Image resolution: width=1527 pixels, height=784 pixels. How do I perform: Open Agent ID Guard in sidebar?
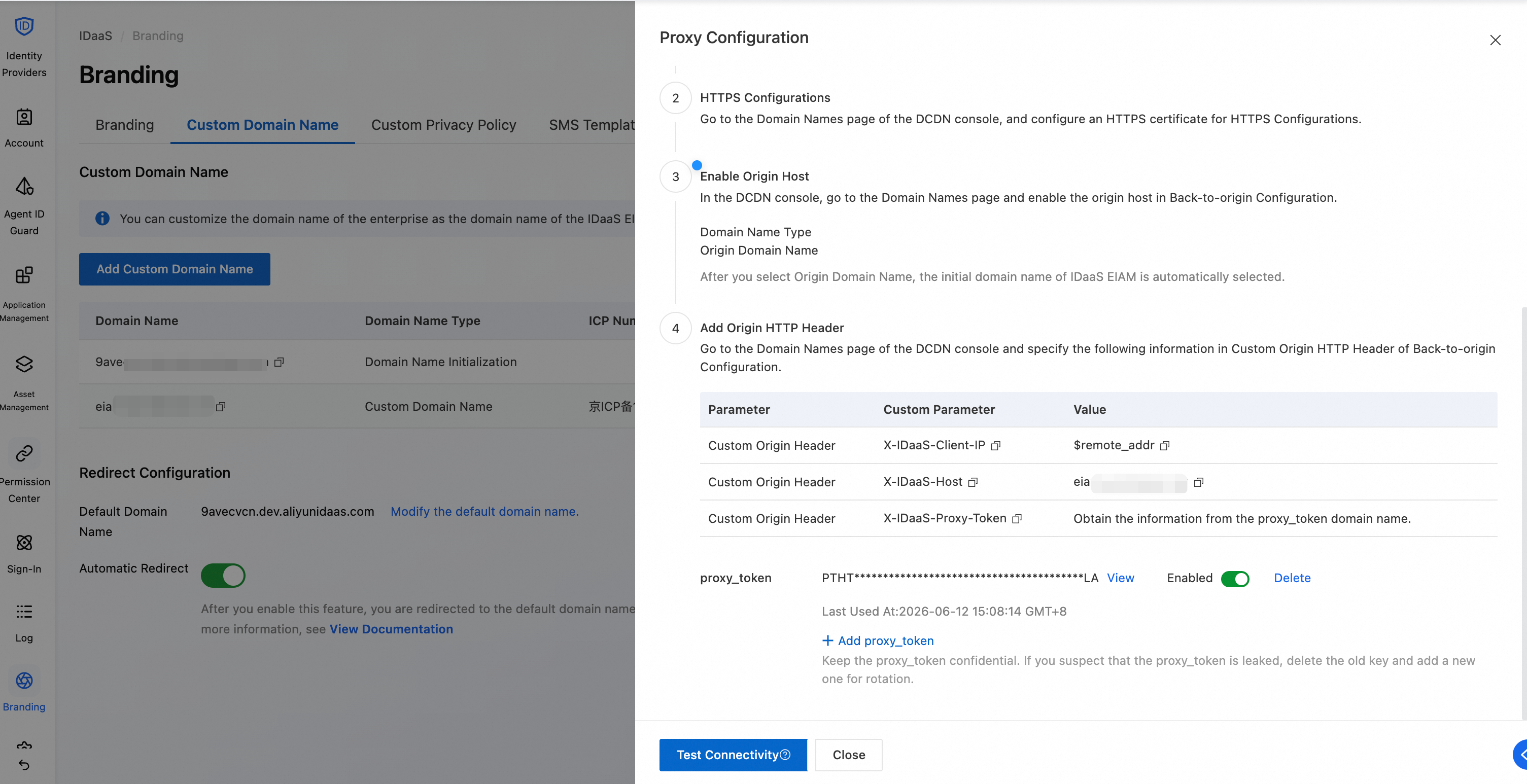click(24, 205)
